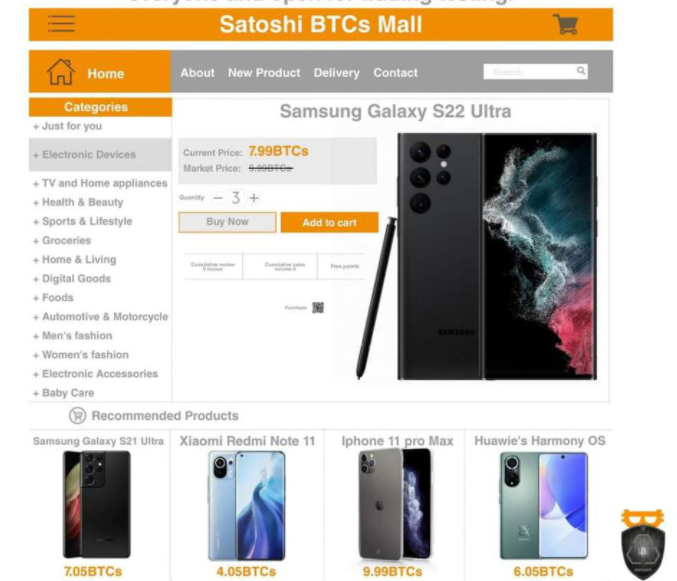Expand the Automotive & Motorcycle category

(x=101, y=317)
